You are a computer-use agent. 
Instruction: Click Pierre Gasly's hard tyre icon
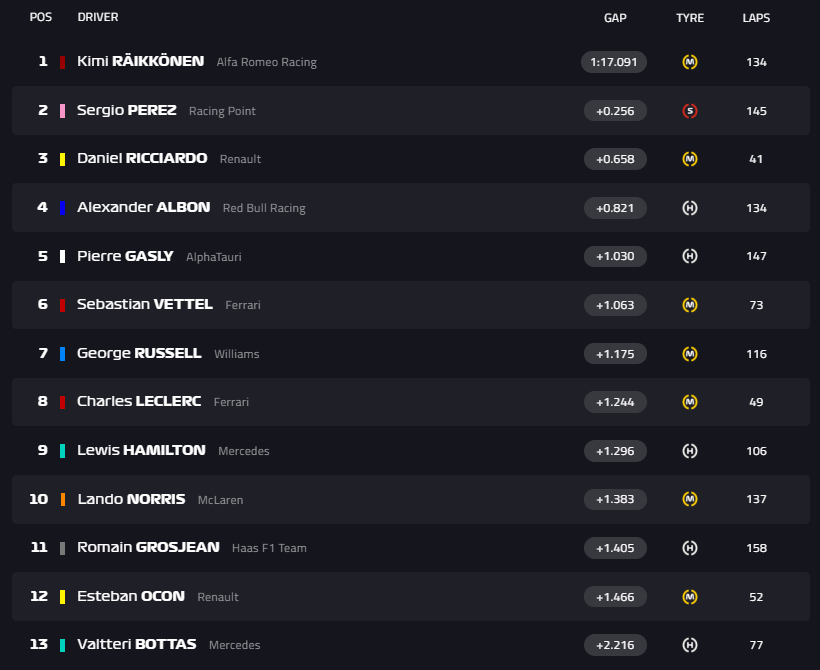click(690, 256)
